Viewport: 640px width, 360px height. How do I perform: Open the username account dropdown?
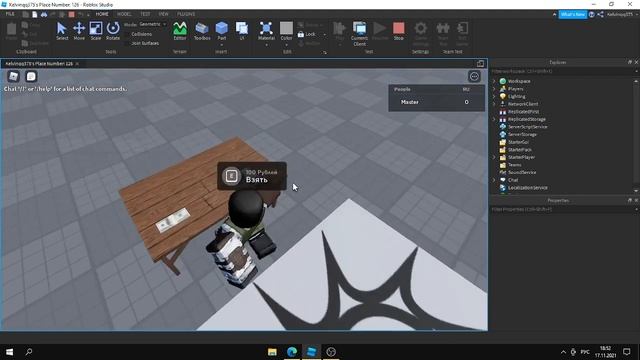pyautogui.click(x=622, y=14)
